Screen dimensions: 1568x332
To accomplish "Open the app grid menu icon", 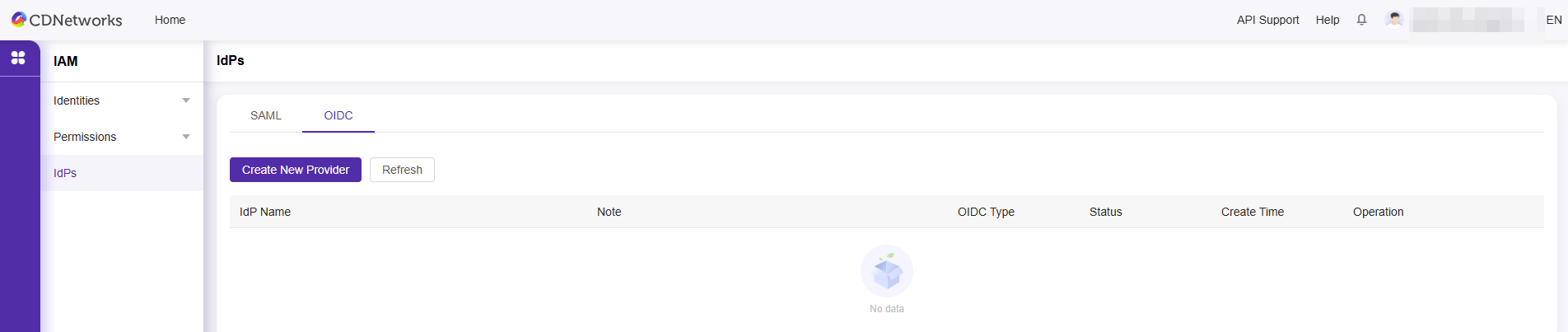I will [18, 58].
